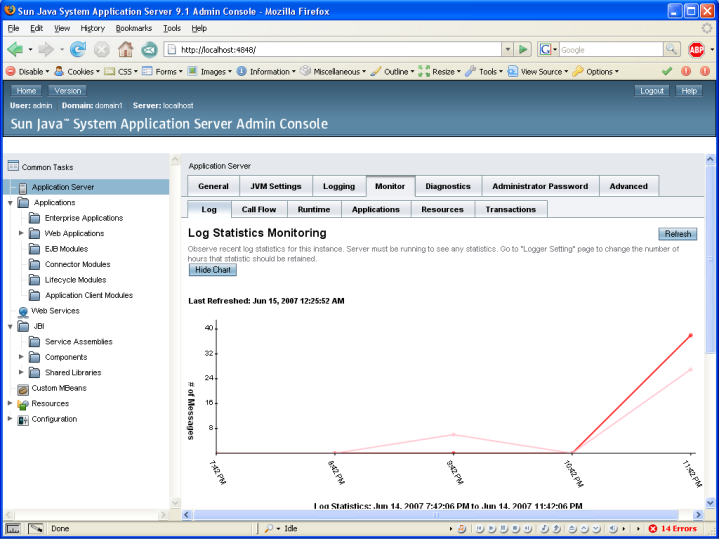Click the vertical scrollbar down arrow

[x=710, y=503]
